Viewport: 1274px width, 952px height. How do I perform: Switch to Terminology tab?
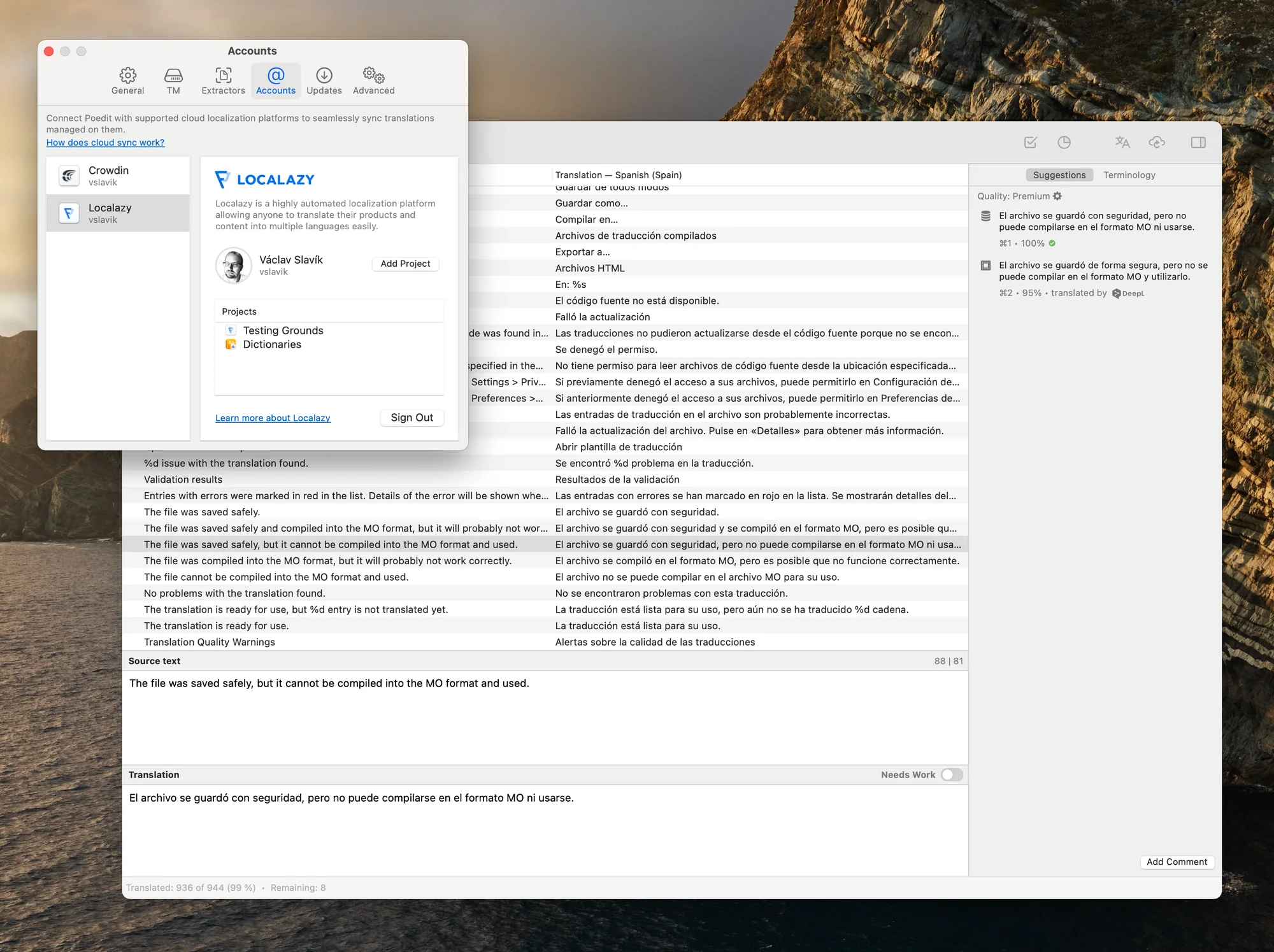coord(1129,175)
